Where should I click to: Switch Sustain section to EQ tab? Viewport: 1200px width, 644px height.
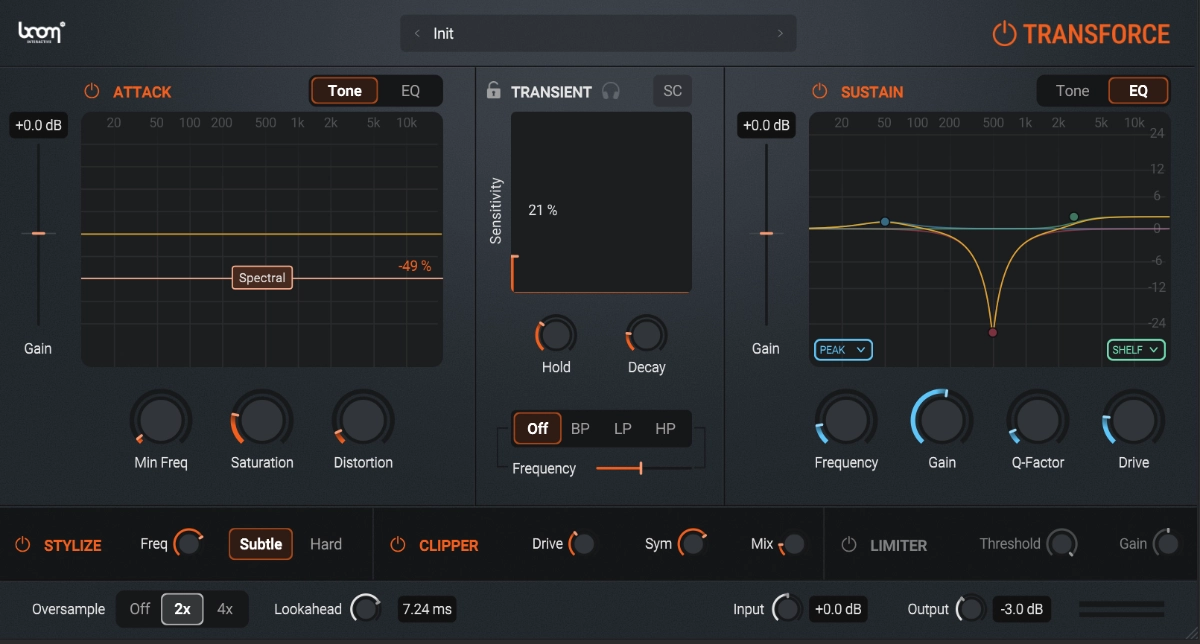pyautogui.click(x=1139, y=91)
